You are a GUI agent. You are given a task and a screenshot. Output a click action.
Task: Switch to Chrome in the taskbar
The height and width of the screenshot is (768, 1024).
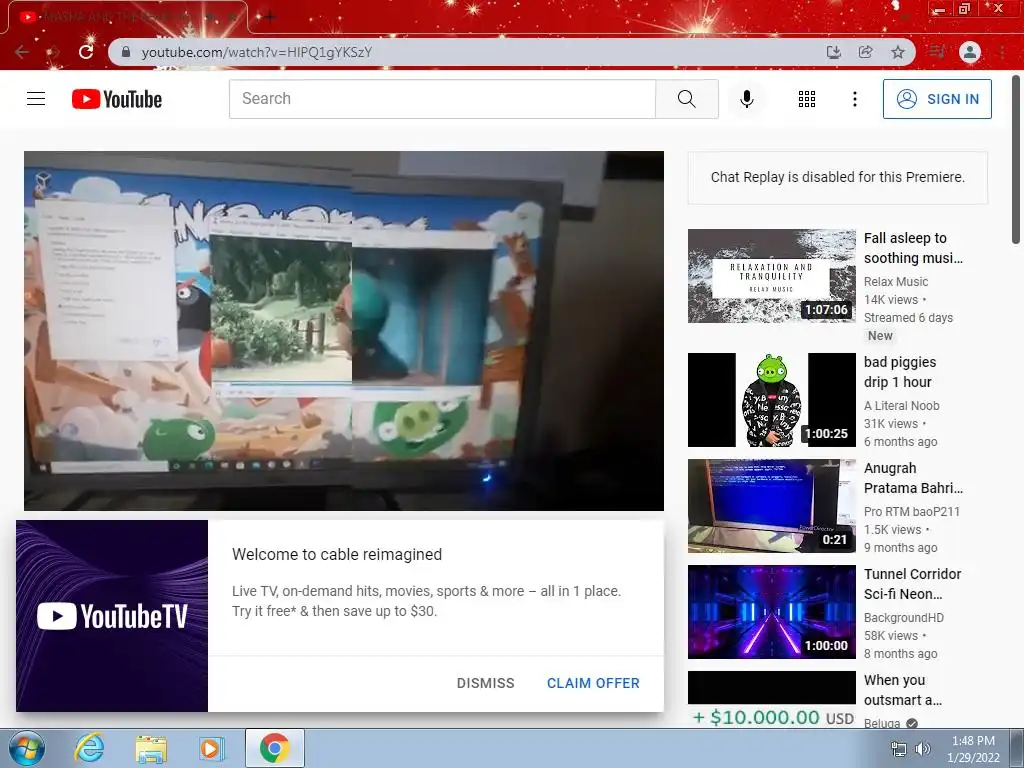tap(274, 748)
